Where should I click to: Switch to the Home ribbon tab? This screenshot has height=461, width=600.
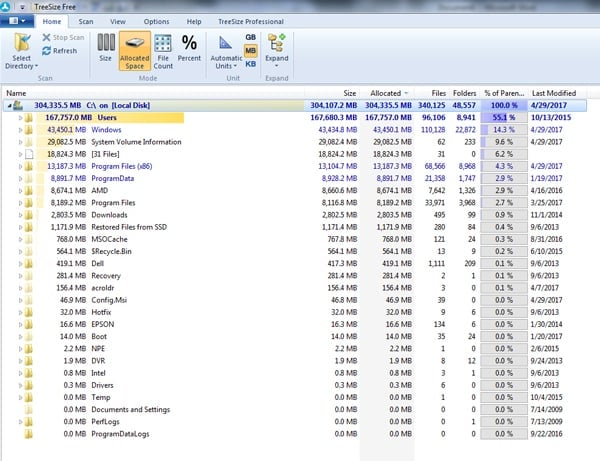52,21
